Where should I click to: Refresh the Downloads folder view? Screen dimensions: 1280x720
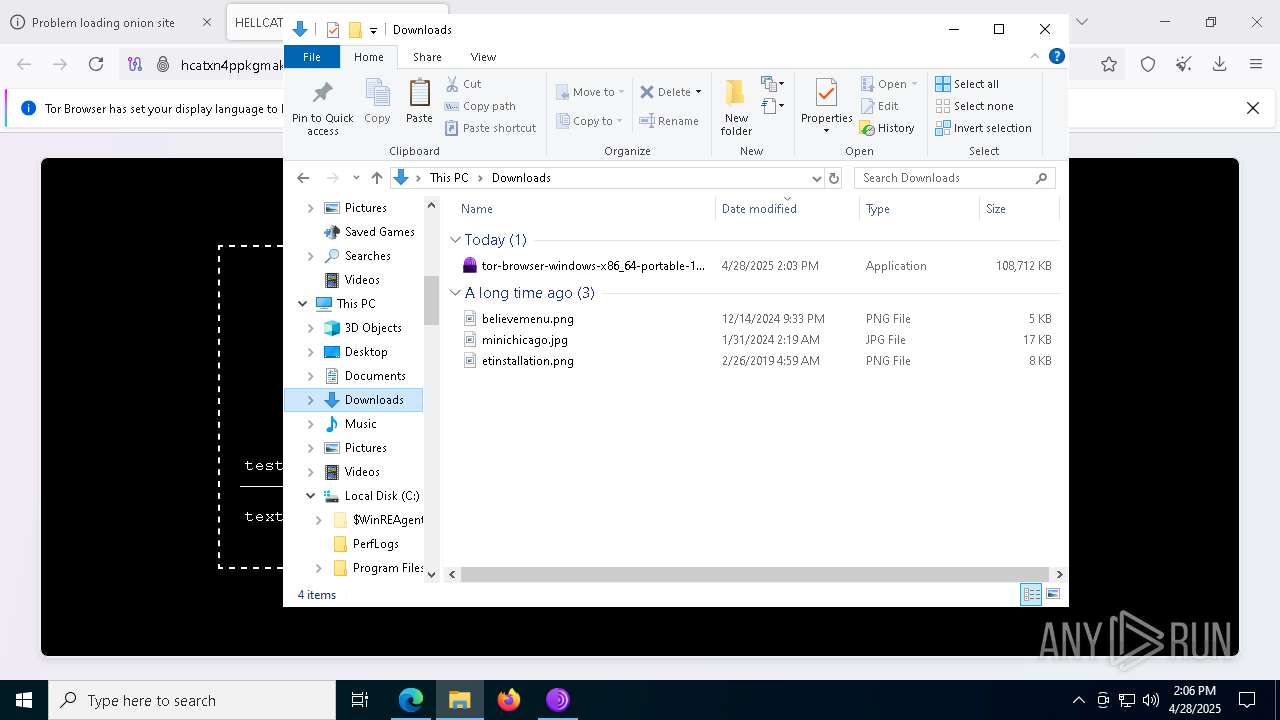point(834,178)
